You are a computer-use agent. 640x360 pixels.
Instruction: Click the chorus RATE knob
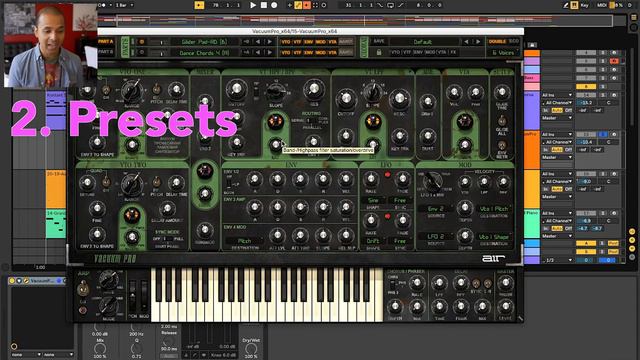417,282
